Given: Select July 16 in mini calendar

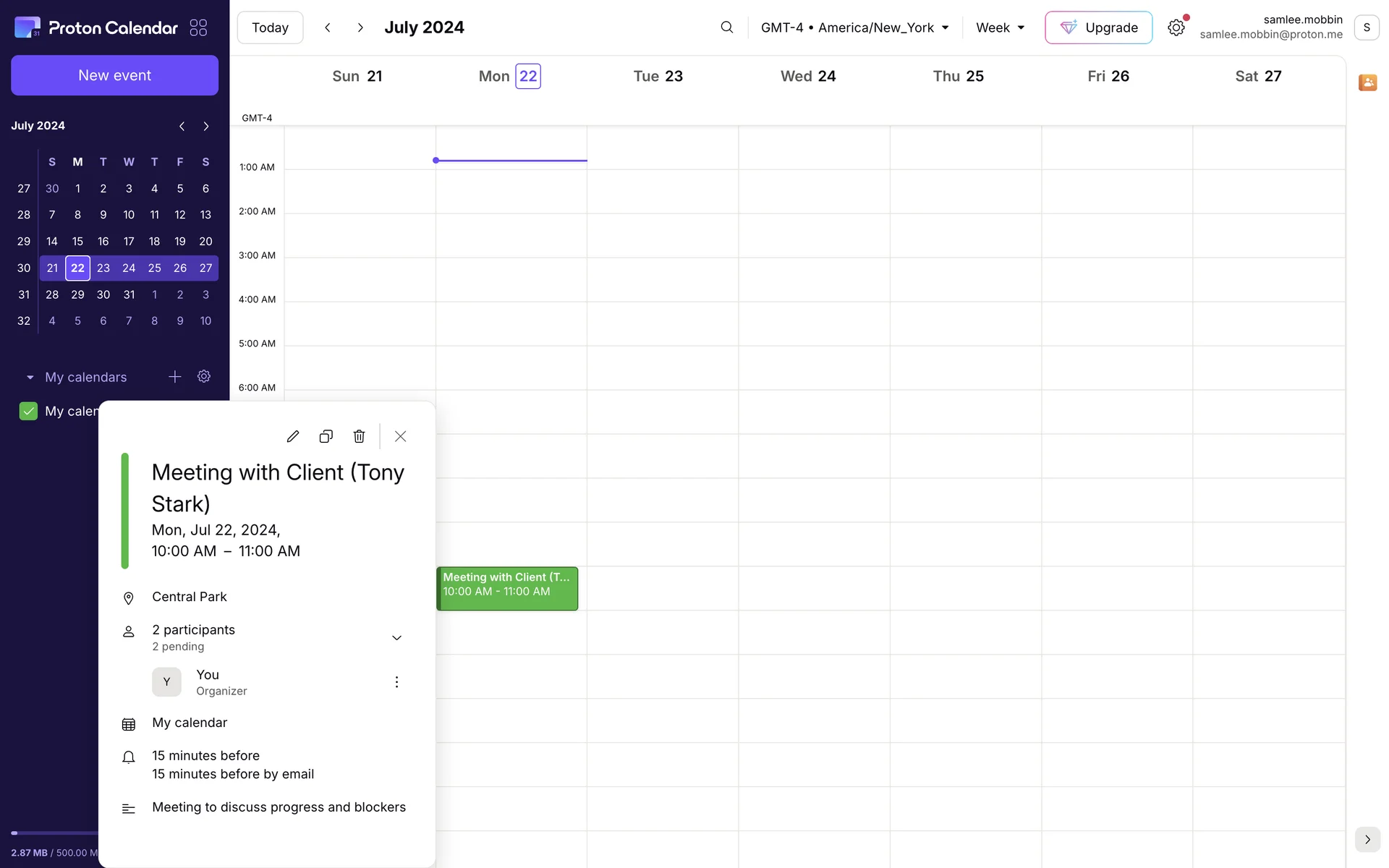Looking at the screenshot, I should click(x=103, y=242).
